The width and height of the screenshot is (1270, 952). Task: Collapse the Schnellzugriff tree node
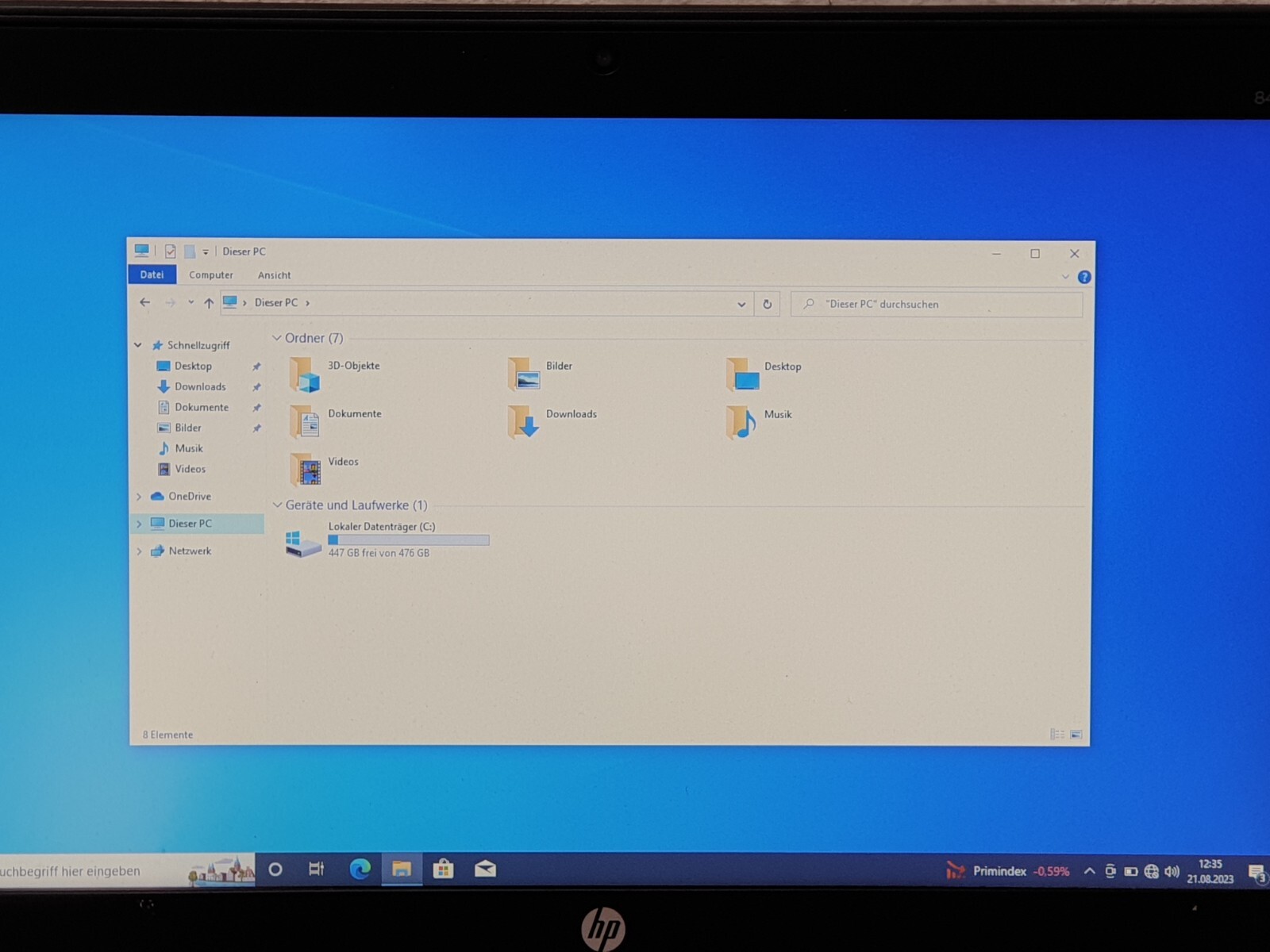tap(138, 345)
